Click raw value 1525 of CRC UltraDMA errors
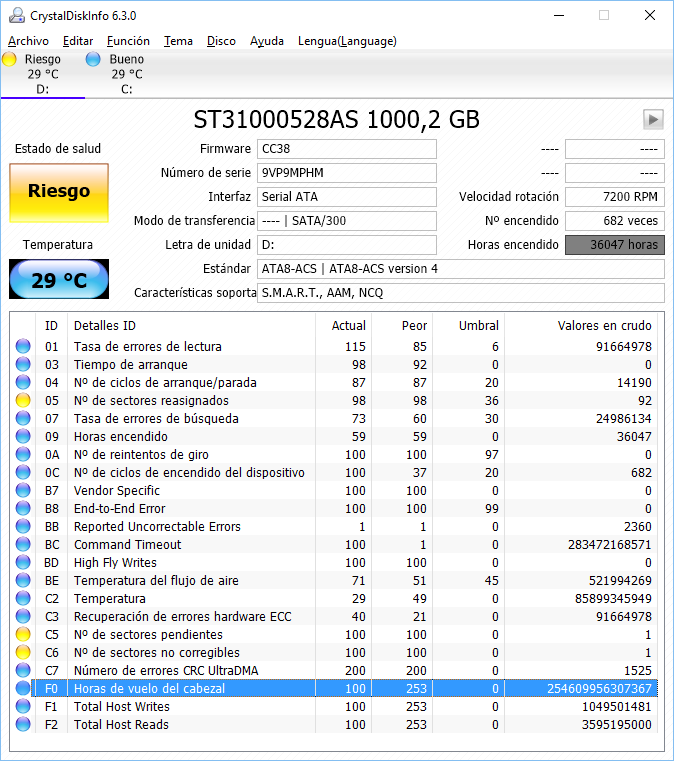674x761 pixels. pyautogui.click(x=637, y=670)
